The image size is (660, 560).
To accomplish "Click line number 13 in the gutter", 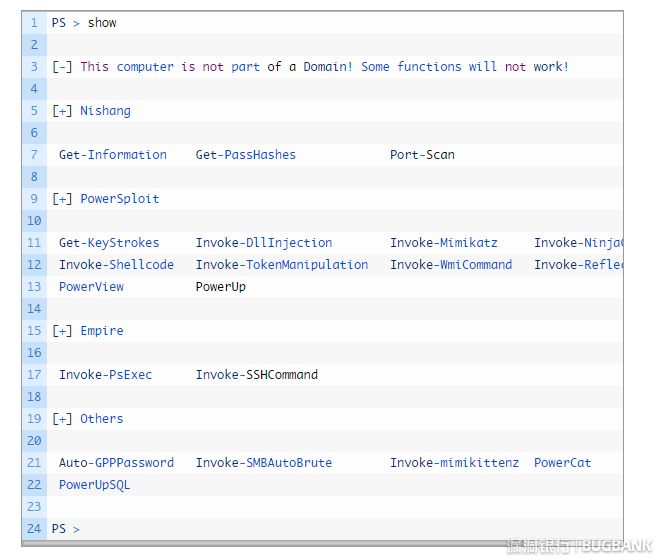I will tap(34, 287).
